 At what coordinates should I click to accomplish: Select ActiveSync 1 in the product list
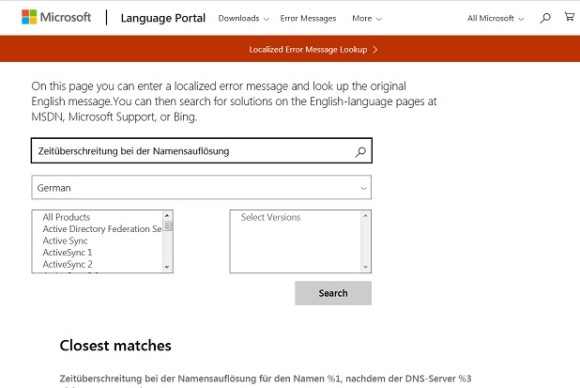(67, 253)
